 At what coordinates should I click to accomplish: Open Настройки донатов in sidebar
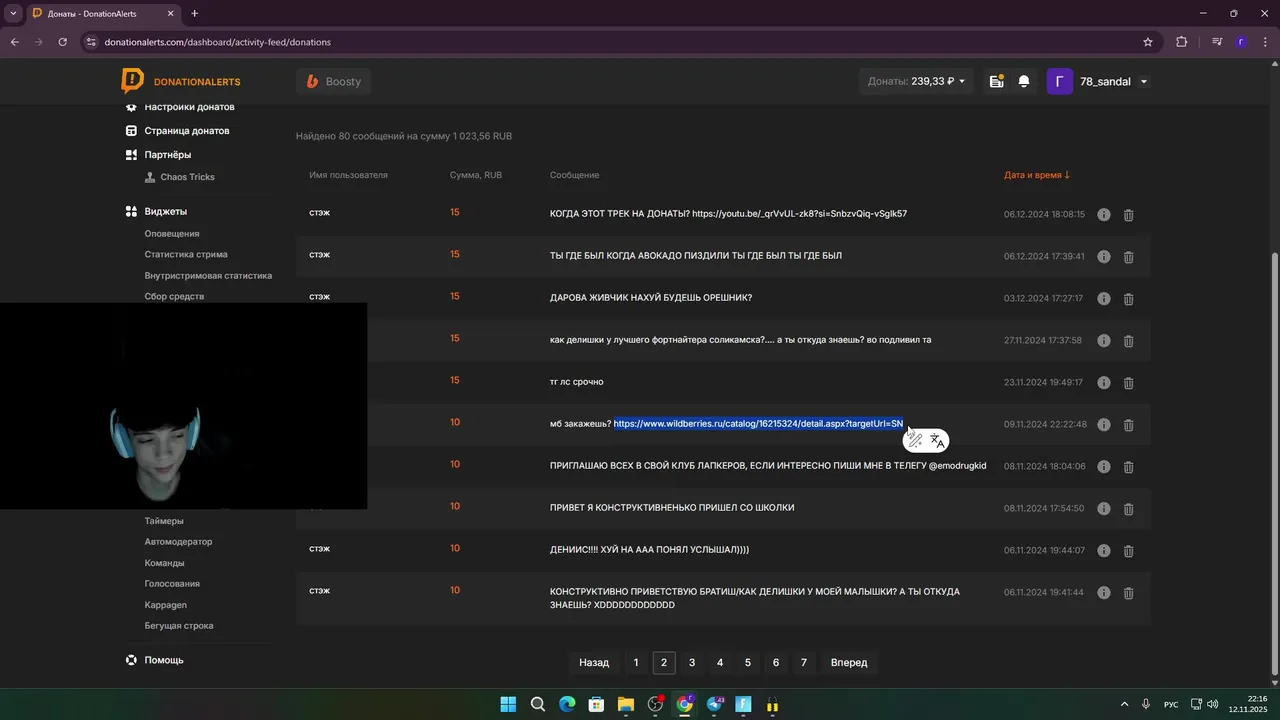coord(189,107)
